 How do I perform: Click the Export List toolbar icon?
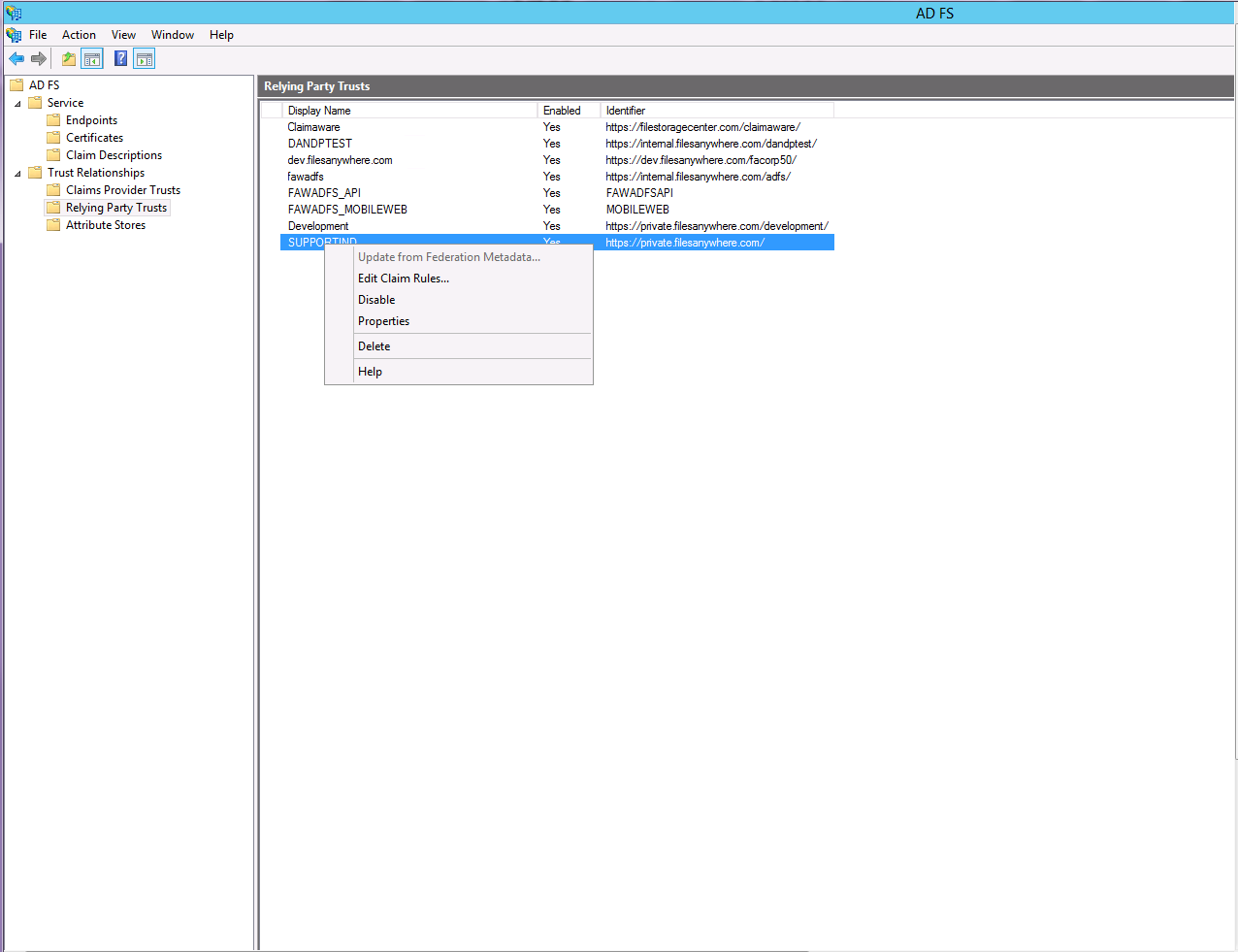(x=68, y=58)
